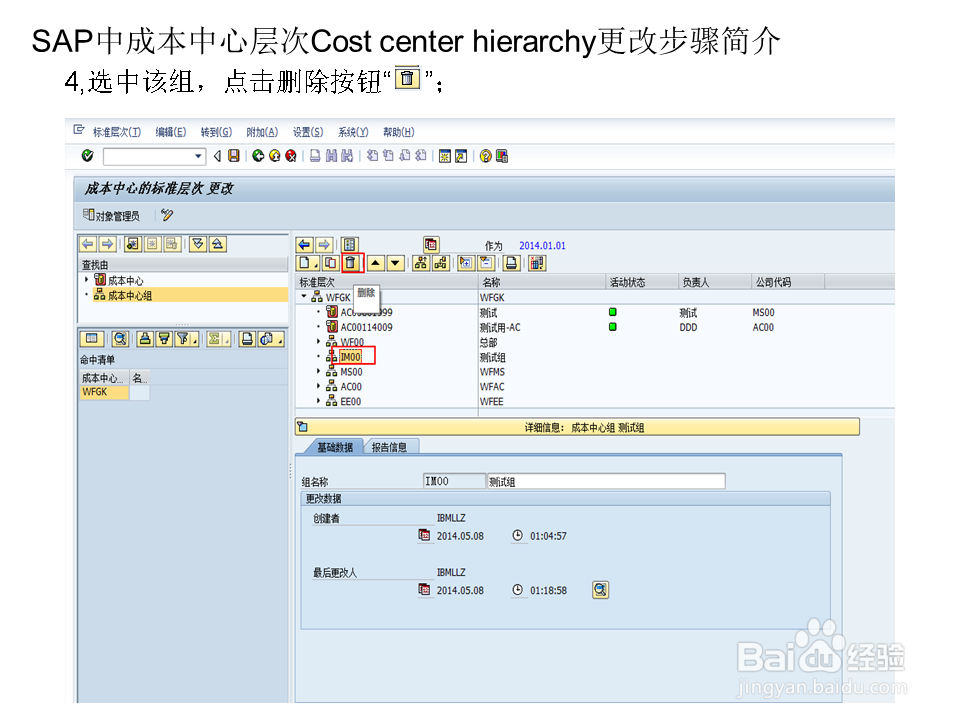This screenshot has height=720, width=960.
Task: Click the Copy object icon
Action: tap(330, 263)
